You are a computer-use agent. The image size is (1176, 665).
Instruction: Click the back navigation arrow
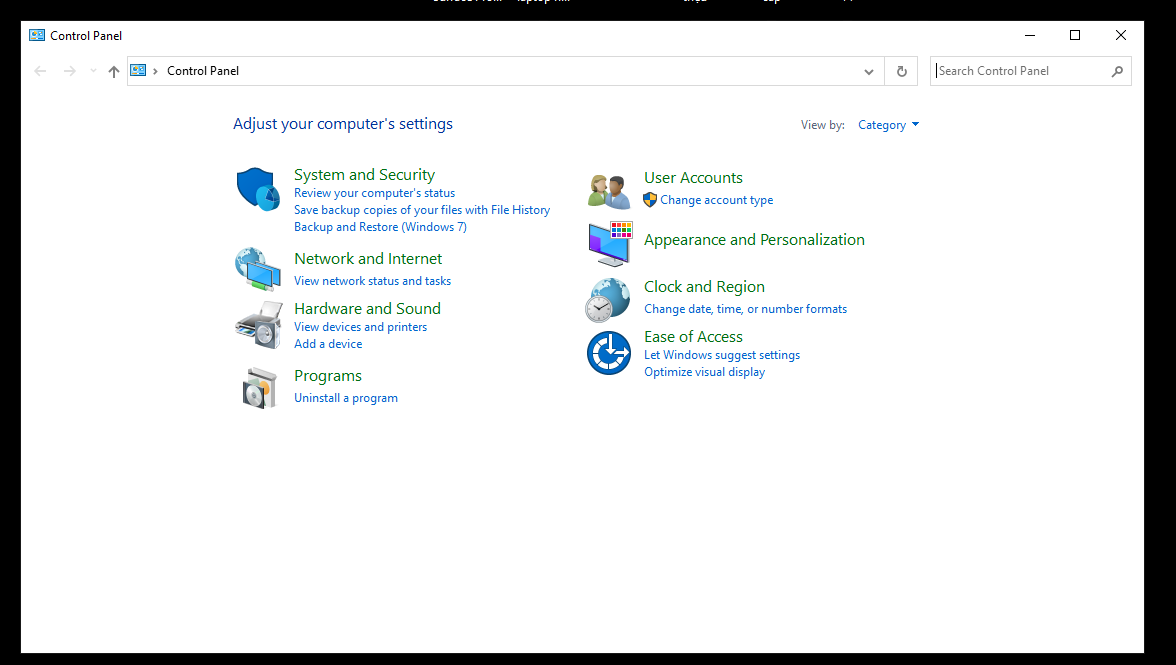(40, 71)
